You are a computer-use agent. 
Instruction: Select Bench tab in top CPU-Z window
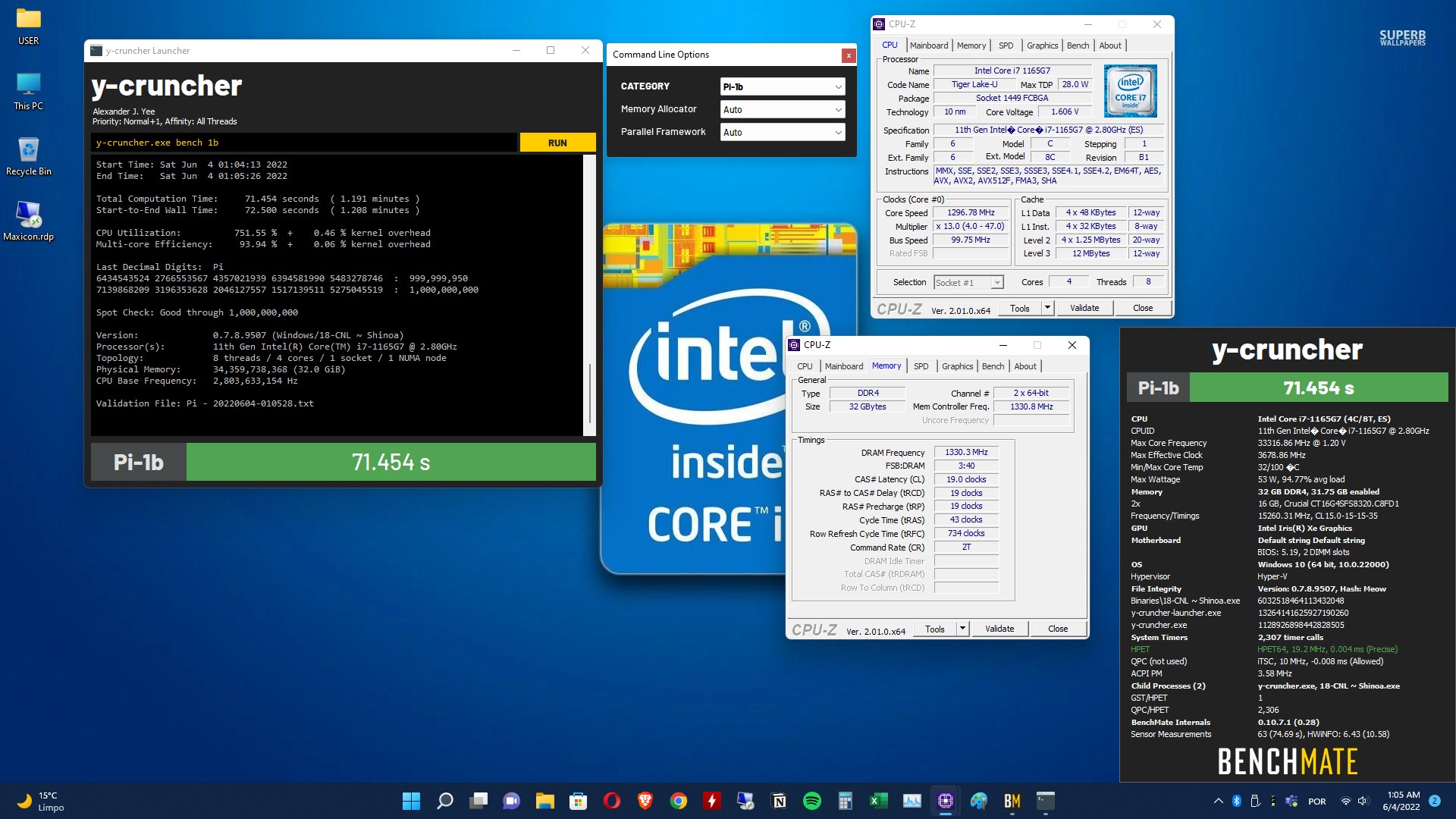pyautogui.click(x=1078, y=45)
